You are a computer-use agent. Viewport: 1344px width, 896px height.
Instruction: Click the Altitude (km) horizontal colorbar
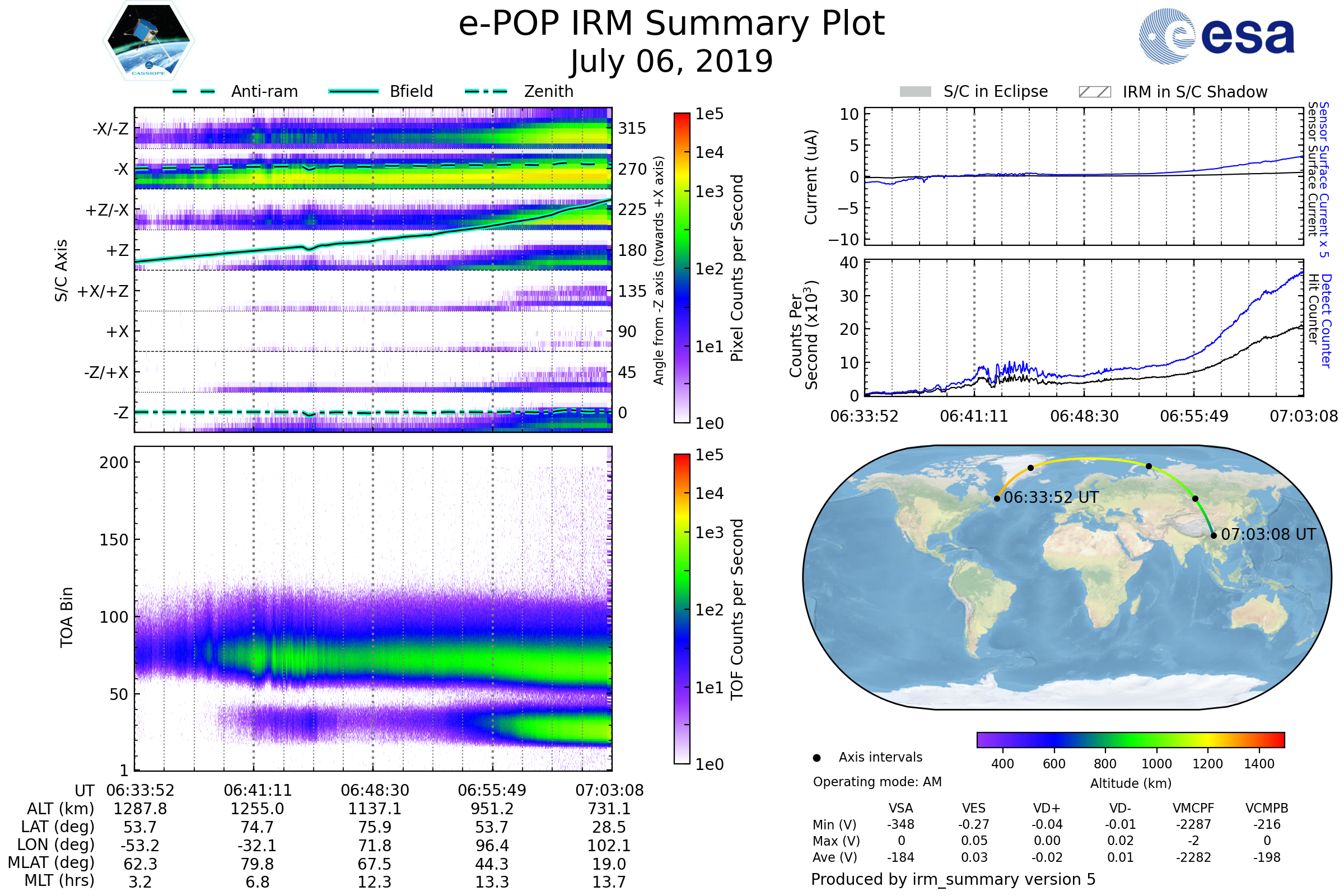[1130, 739]
